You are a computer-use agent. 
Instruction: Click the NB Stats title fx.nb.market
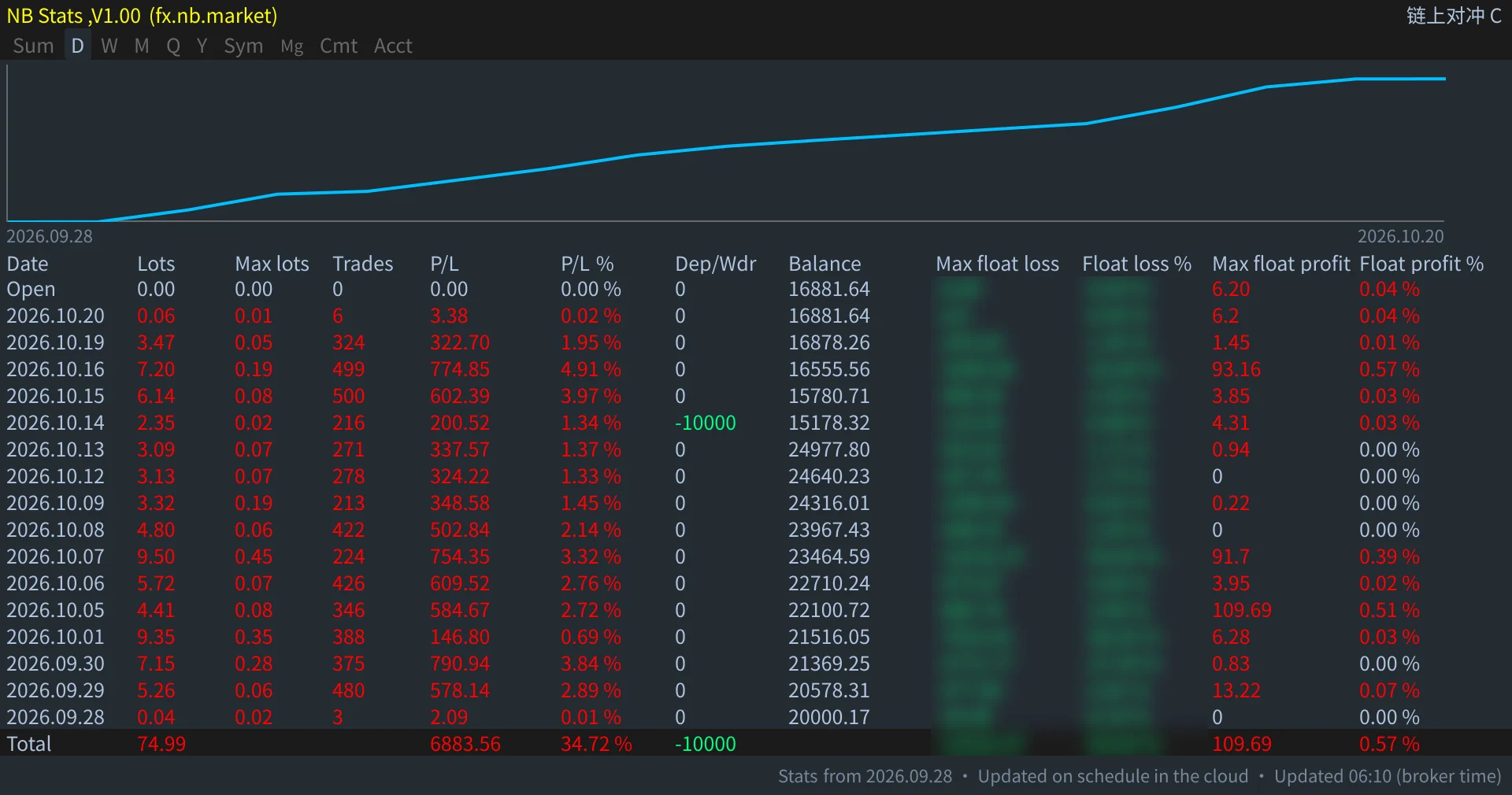point(142,16)
